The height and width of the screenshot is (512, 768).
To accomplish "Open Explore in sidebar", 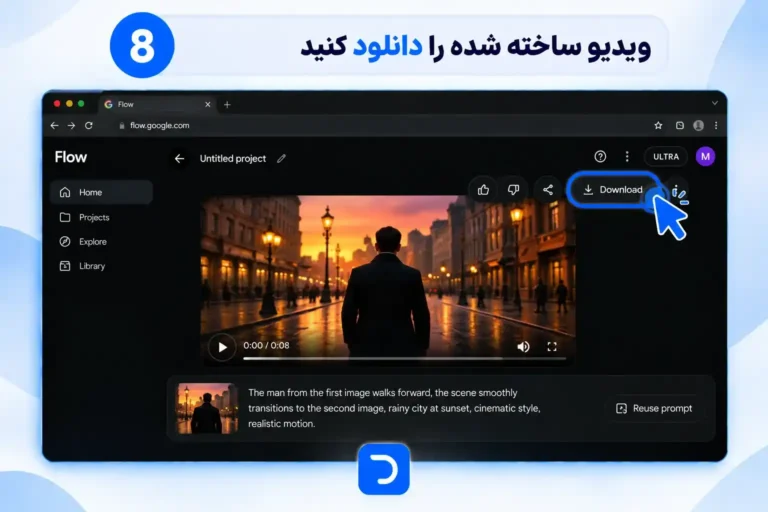I will point(83,242).
